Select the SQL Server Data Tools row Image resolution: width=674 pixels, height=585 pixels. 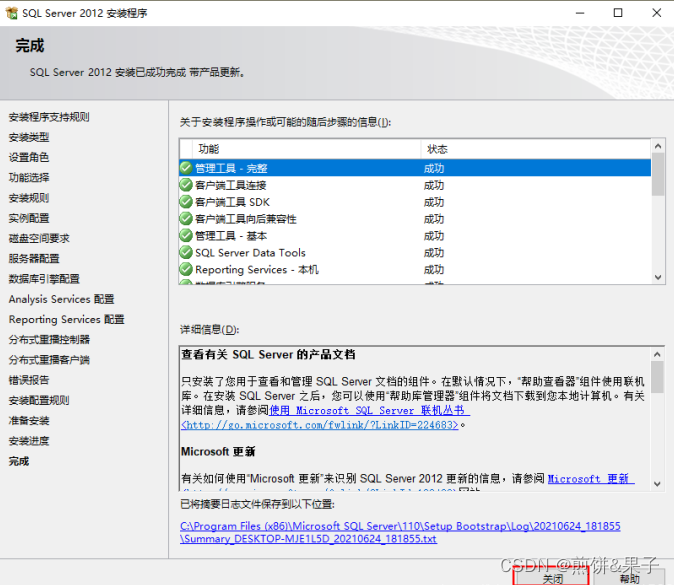click(415, 252)
